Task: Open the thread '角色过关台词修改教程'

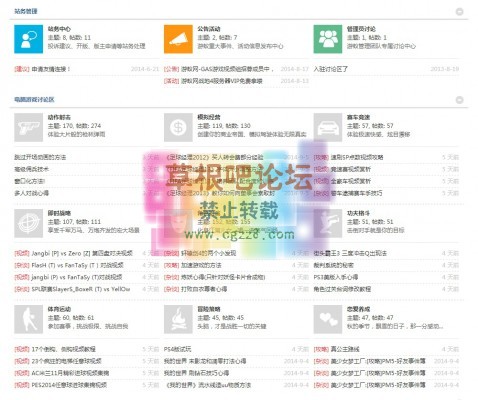Action: tap(342, 289)
